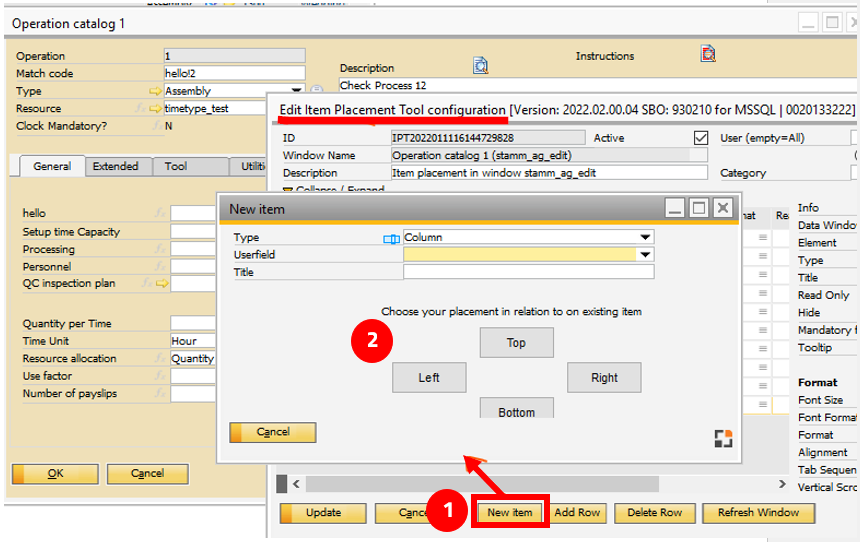Expand the Userfield dropdown
Image resolution: width=860 pixels, height=542 pixels.
point(645,255)
